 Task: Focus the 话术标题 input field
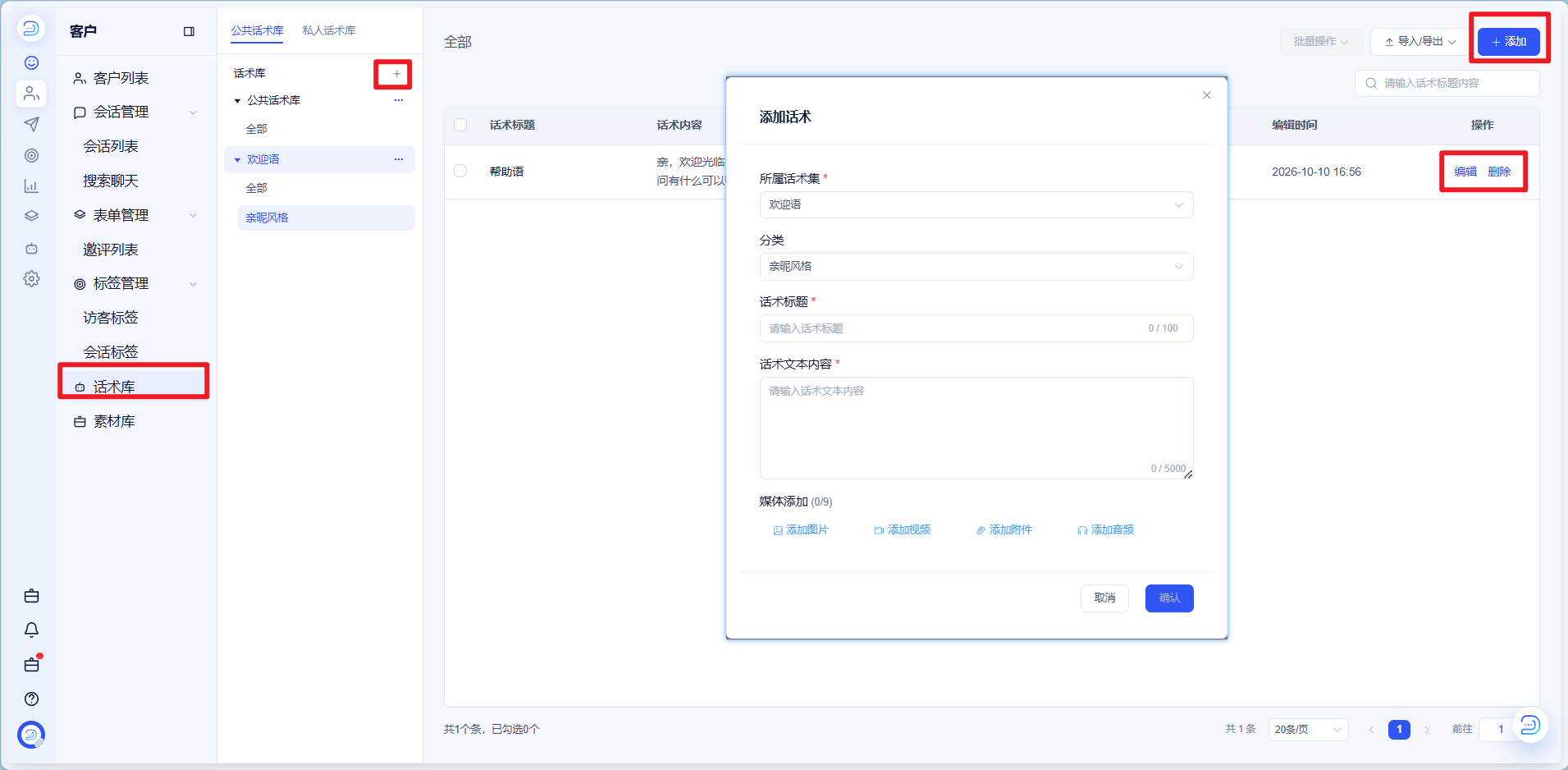click(x=976, y=328)
